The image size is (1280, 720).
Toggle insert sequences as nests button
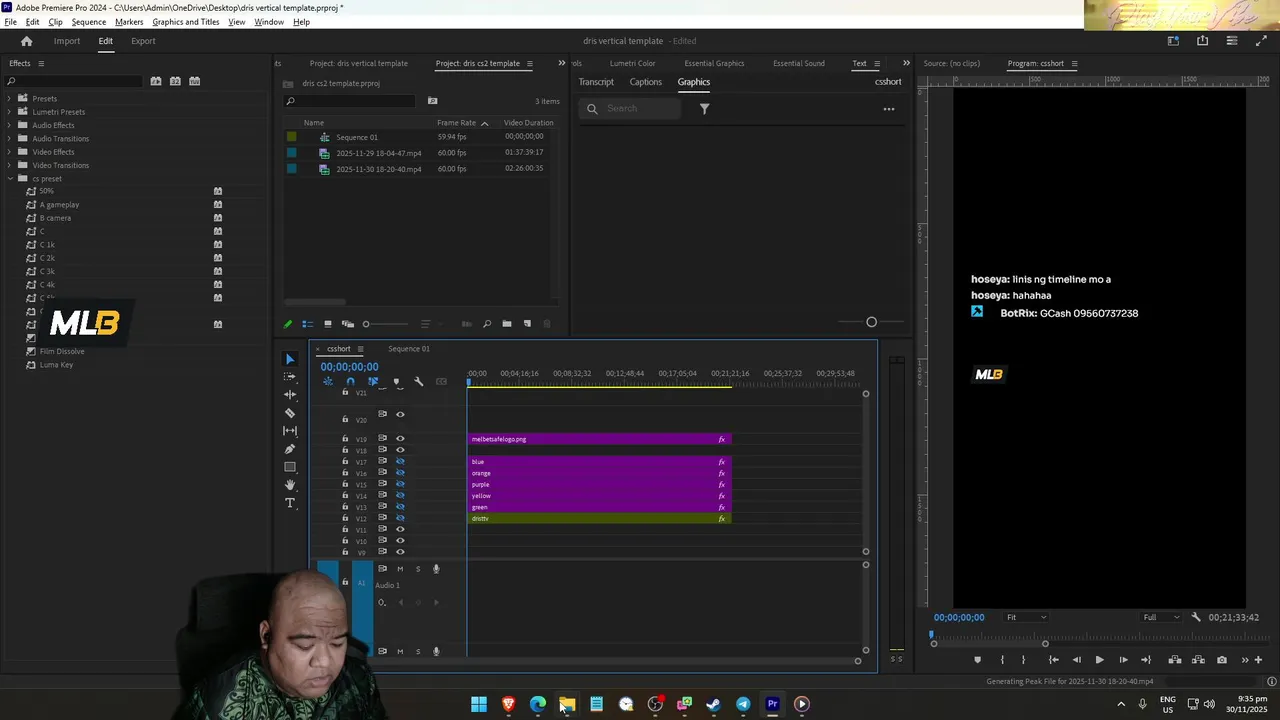click(327, 381)
